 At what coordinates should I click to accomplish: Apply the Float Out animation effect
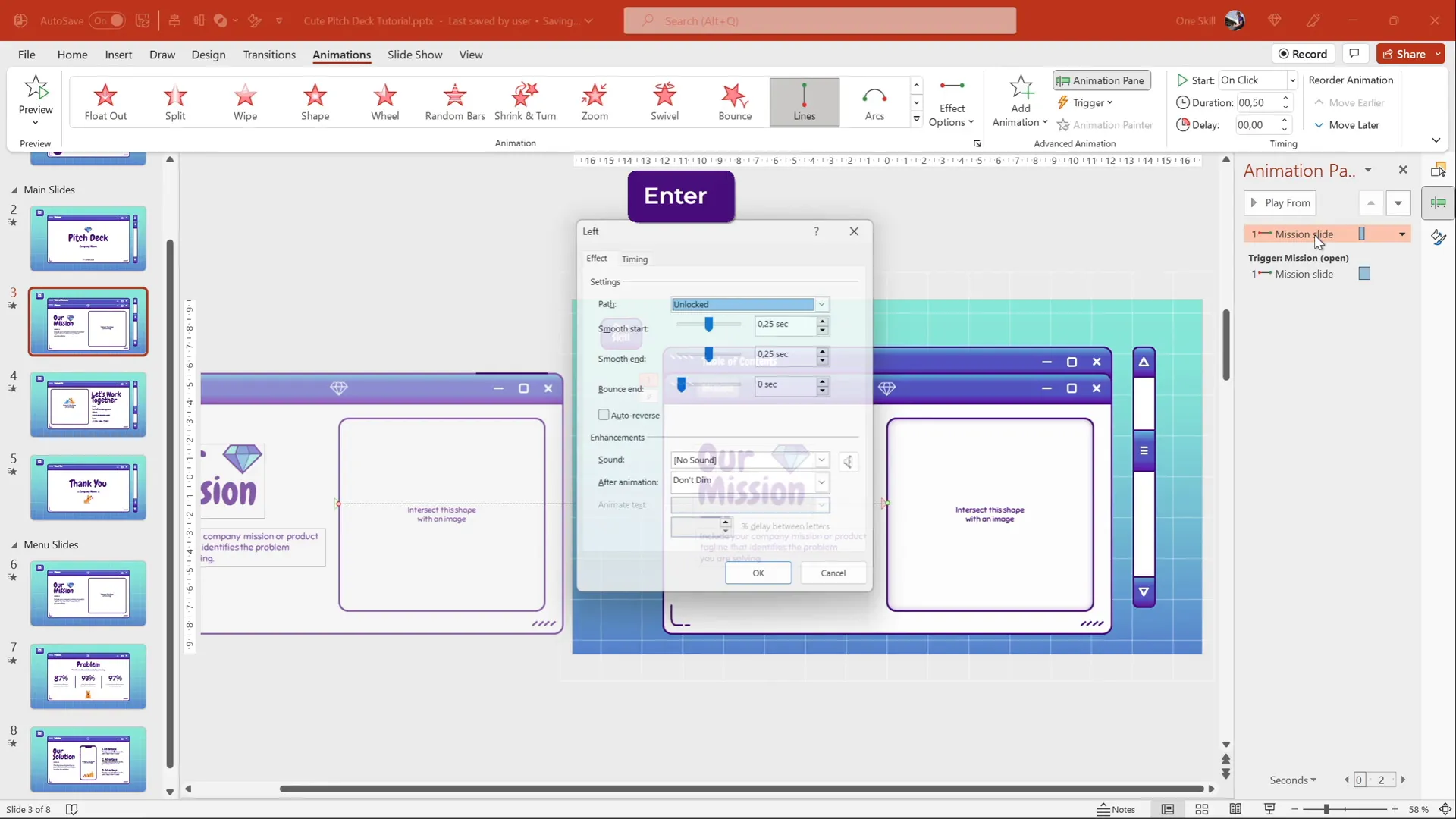105,102
